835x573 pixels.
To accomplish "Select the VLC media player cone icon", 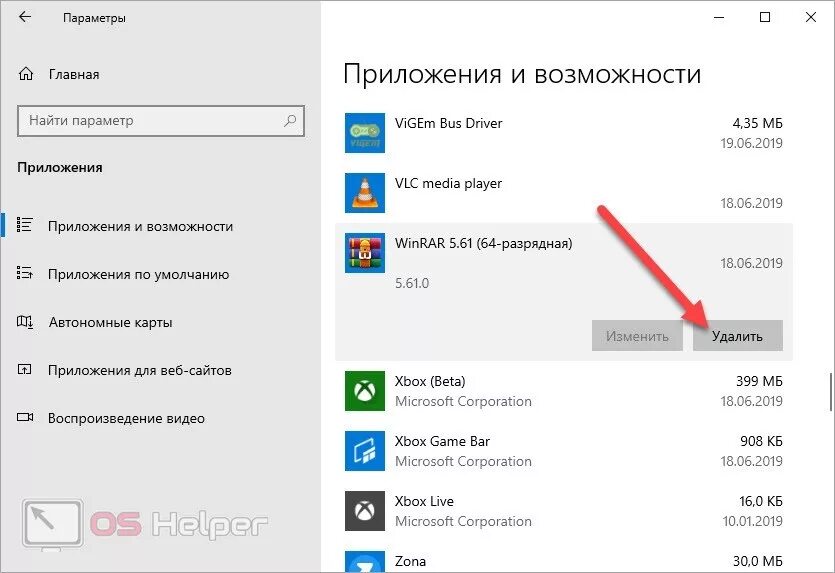I will tap(365, 193).
